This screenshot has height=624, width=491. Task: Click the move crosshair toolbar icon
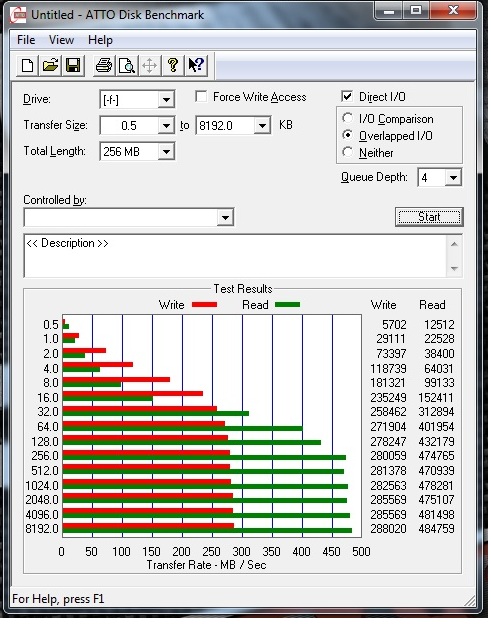click(150, 65)
